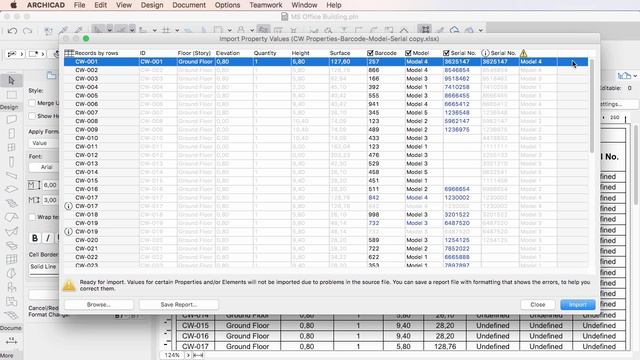Screen dimensions: 640x360
Task: Uncheck the Model column checkbox
Action: (408, 53)
